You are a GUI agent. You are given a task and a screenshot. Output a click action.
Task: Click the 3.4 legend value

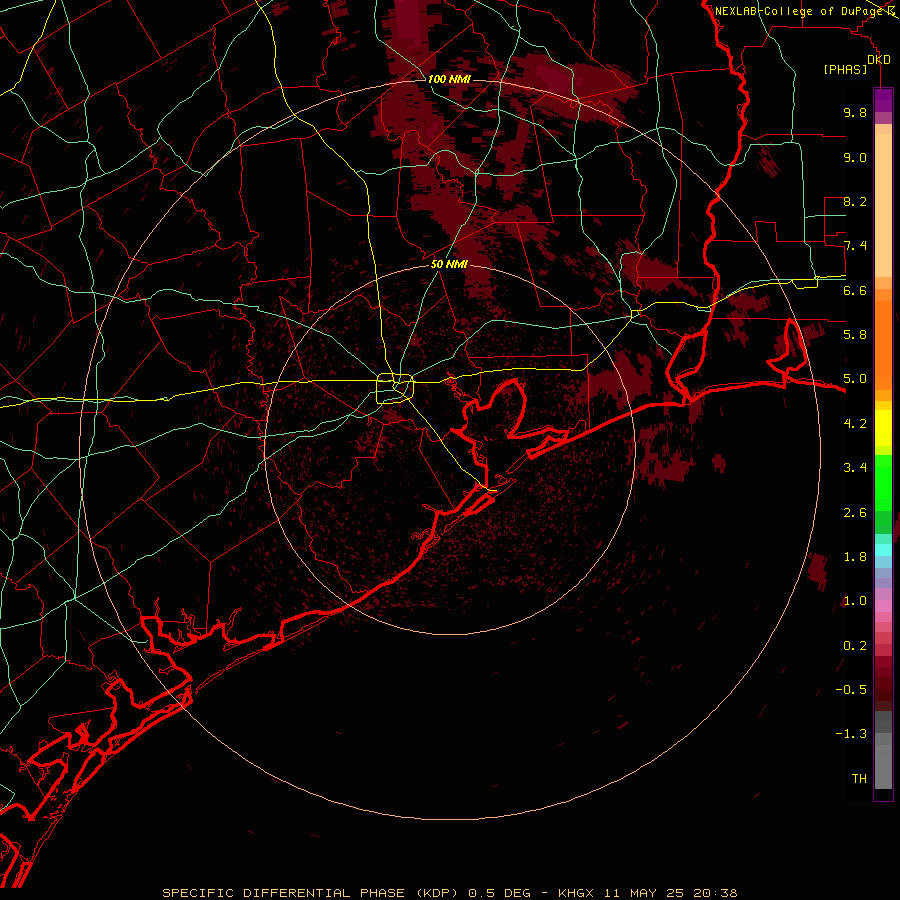click(855, 467)
